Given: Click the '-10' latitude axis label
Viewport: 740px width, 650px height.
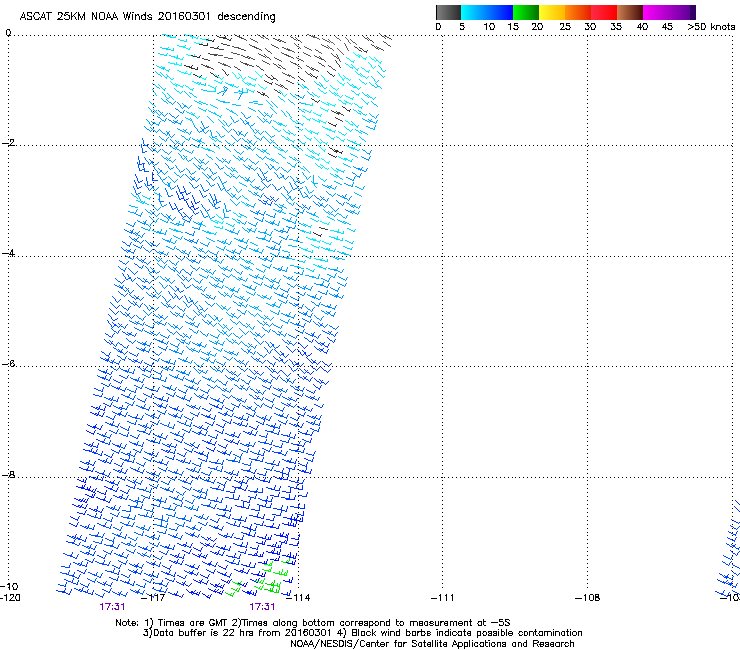Looking at the screenshot, I should click(x=9, y=586).
